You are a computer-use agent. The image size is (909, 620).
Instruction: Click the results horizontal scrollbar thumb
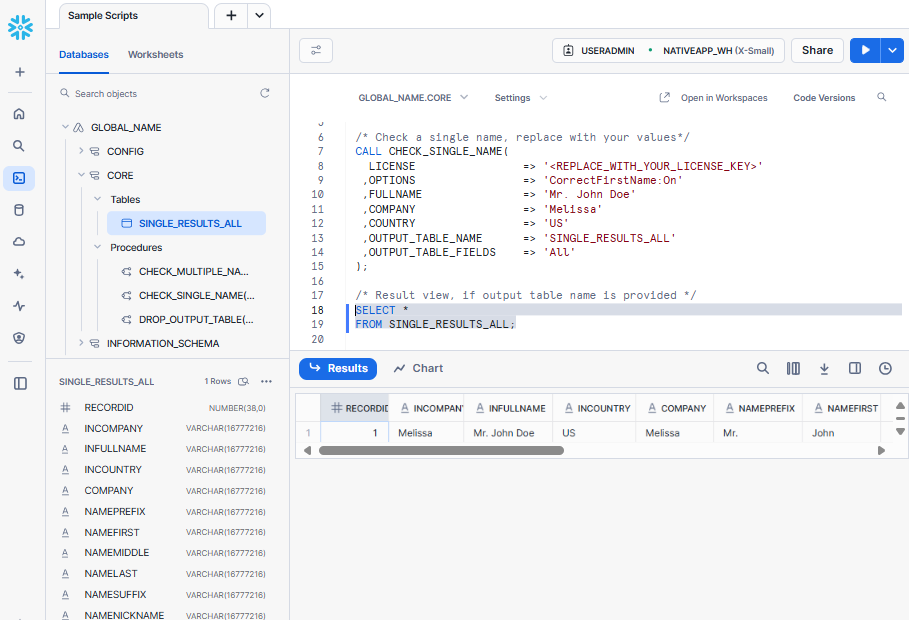441,450
